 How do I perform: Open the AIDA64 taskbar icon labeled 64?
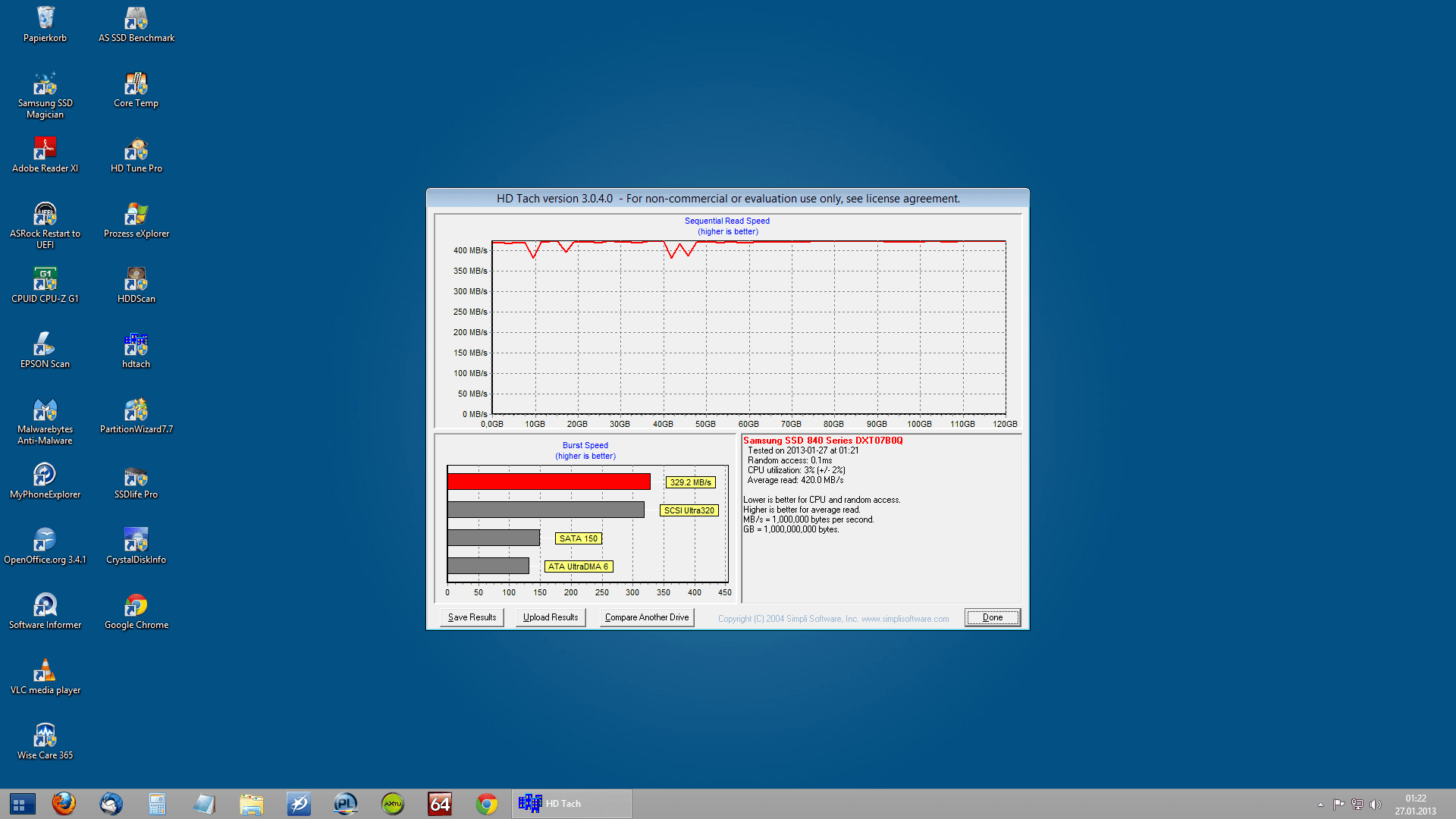[x=440, y=804]
